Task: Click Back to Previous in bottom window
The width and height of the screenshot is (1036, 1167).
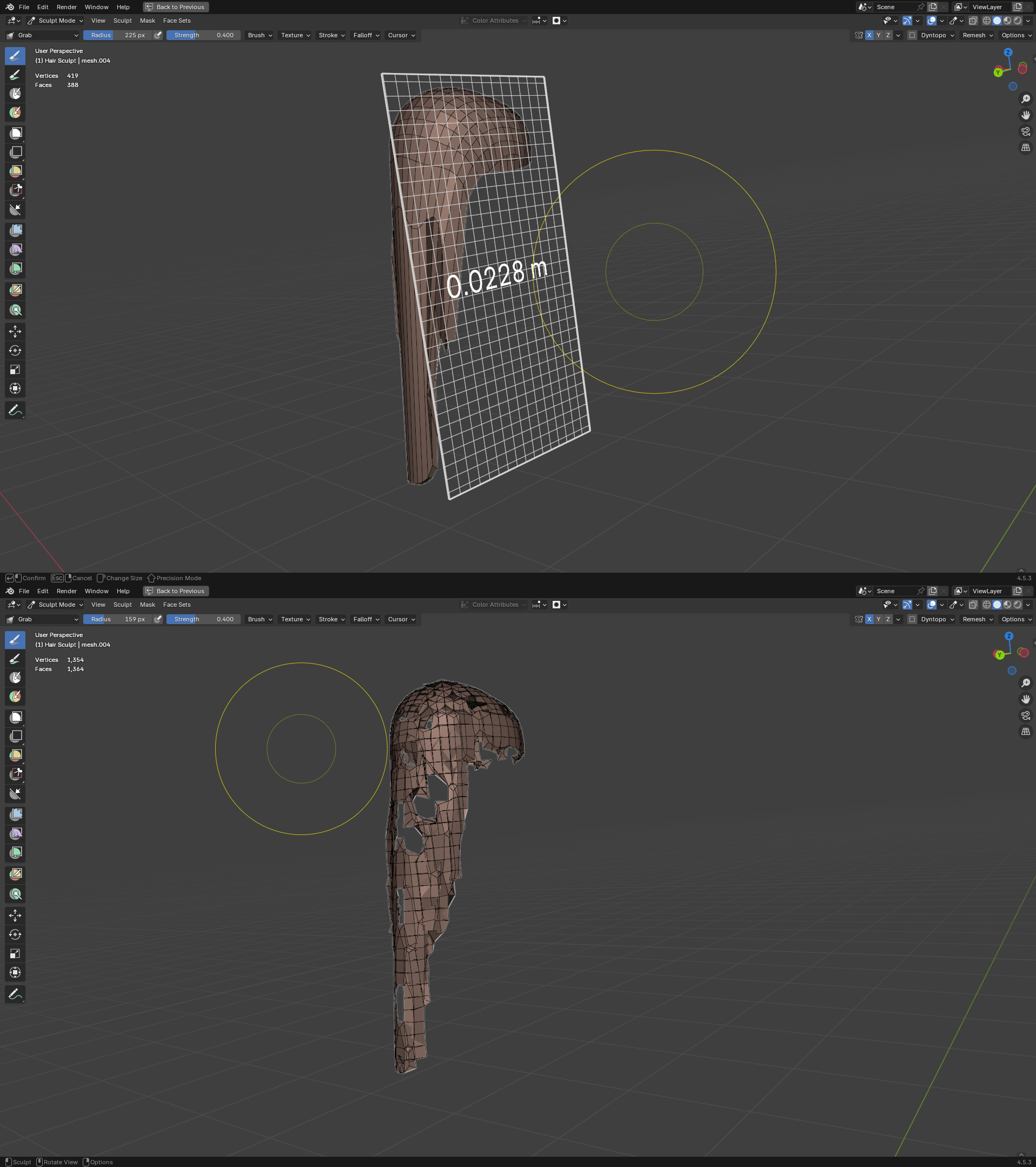Action: coord(176,591)
